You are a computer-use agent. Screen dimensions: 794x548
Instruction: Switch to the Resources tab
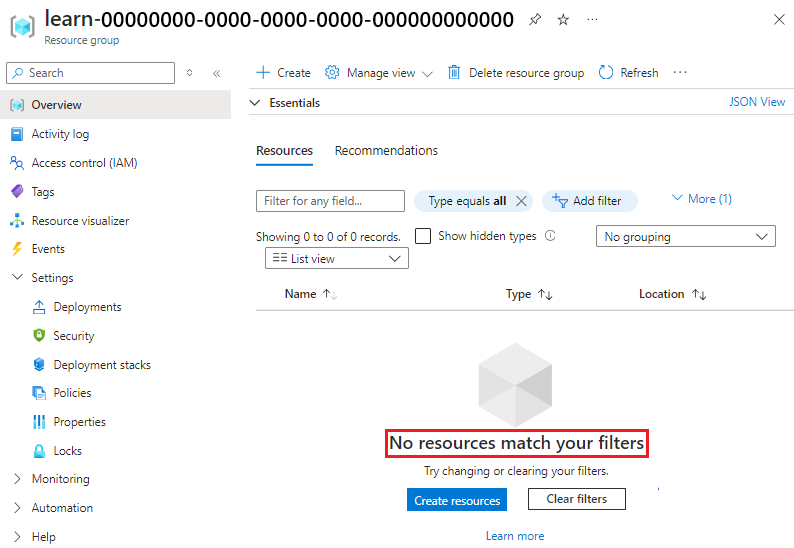pyautogui.click(x=284, y=151)
